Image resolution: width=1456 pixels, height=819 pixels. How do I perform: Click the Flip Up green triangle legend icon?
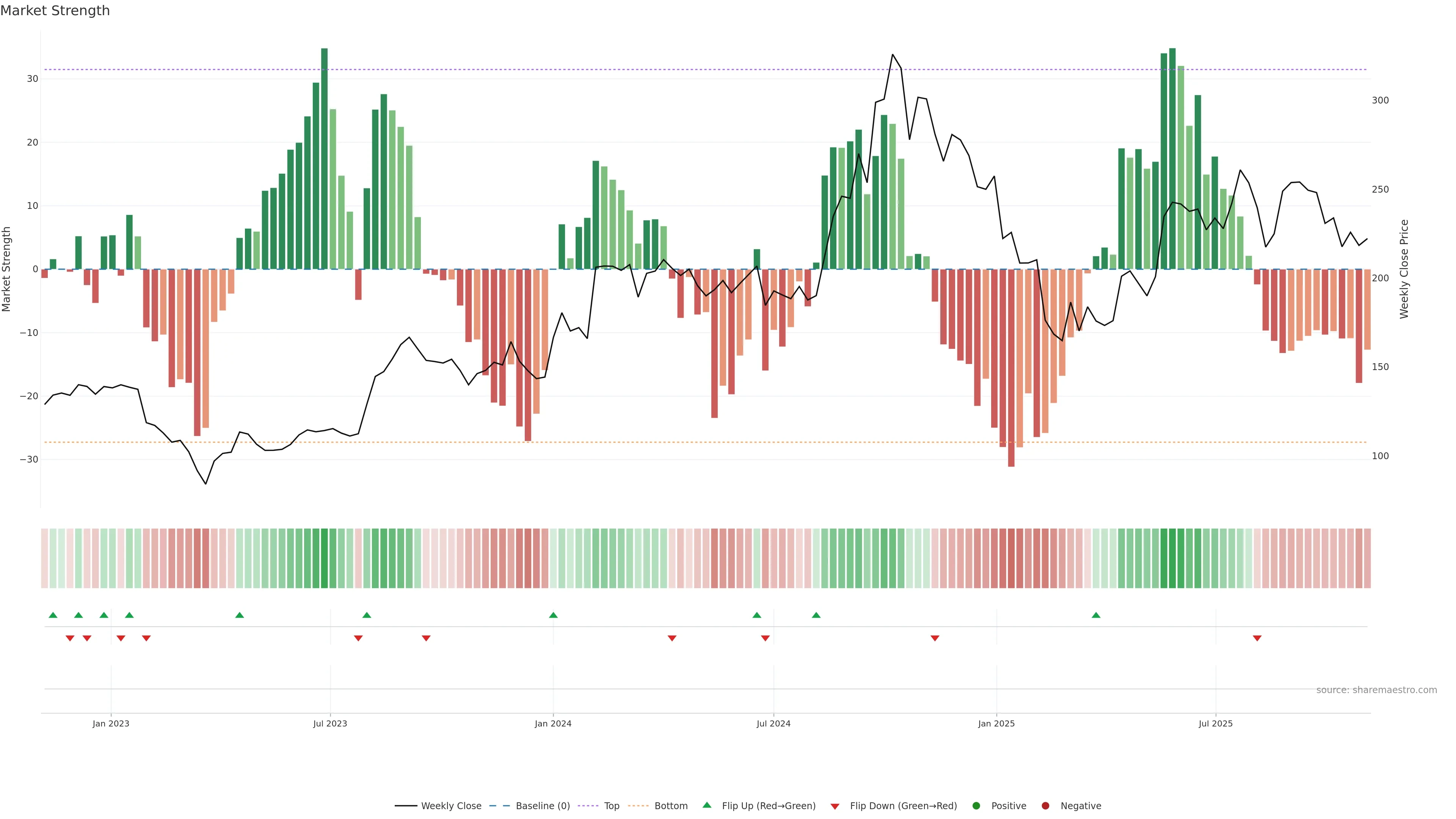click(x=706, y=805)
